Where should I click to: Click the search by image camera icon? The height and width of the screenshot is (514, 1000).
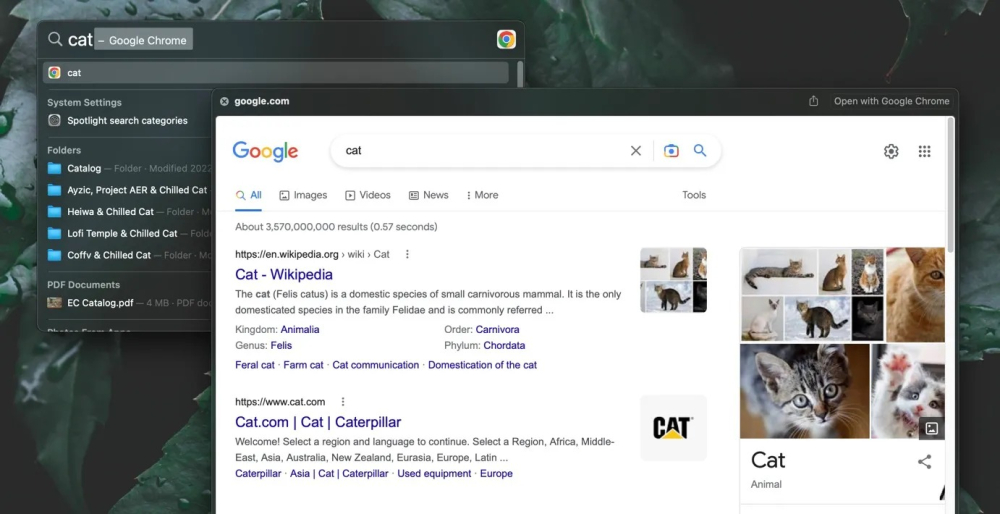click(x=671, y=151)
